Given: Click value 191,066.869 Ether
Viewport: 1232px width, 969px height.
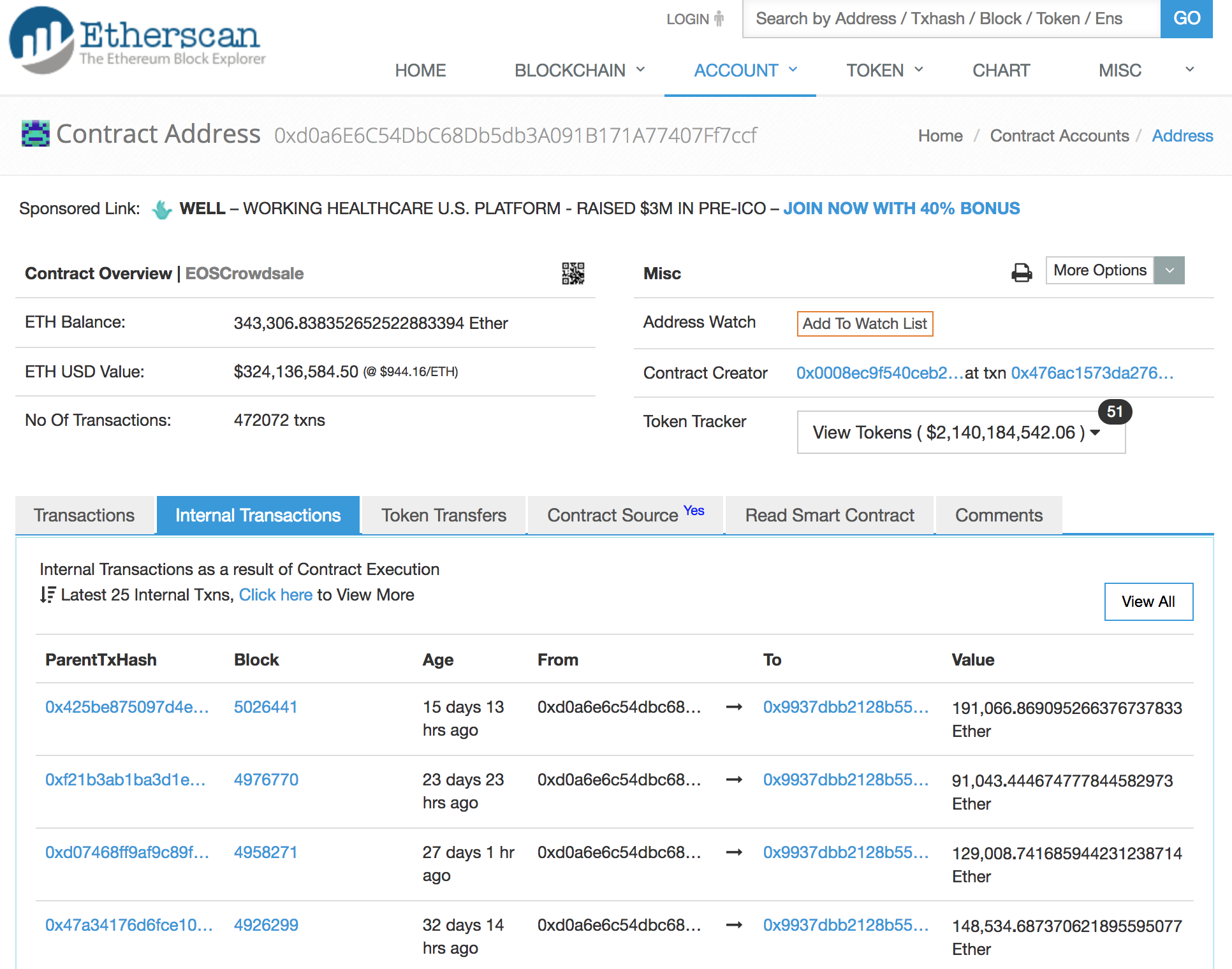Looking at the screenshot, I should pyautogui.click(x=1067, y=720).
